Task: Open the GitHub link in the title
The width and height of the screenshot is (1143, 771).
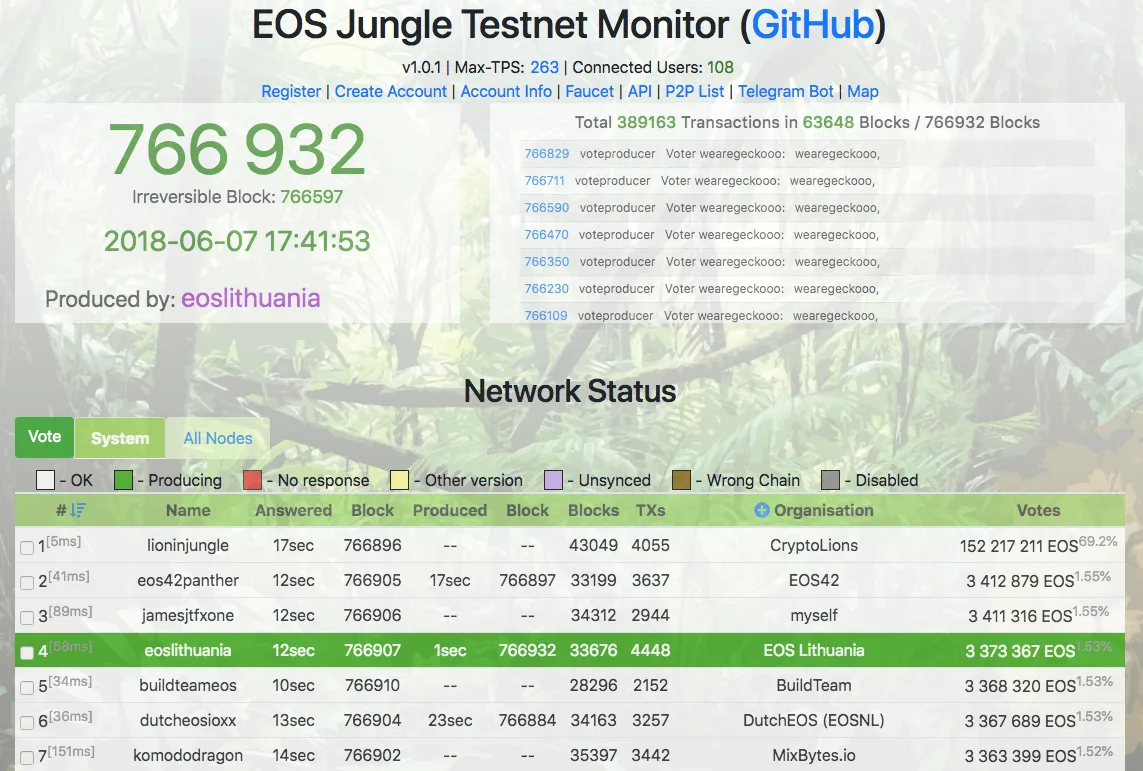Action: pyautogui.click(x=813, y=25)
